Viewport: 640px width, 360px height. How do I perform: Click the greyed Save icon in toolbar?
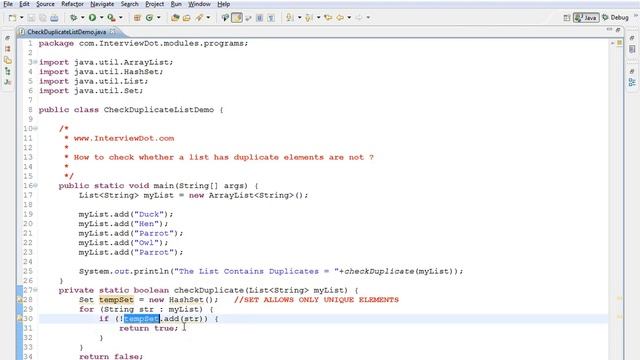point(31,18)
